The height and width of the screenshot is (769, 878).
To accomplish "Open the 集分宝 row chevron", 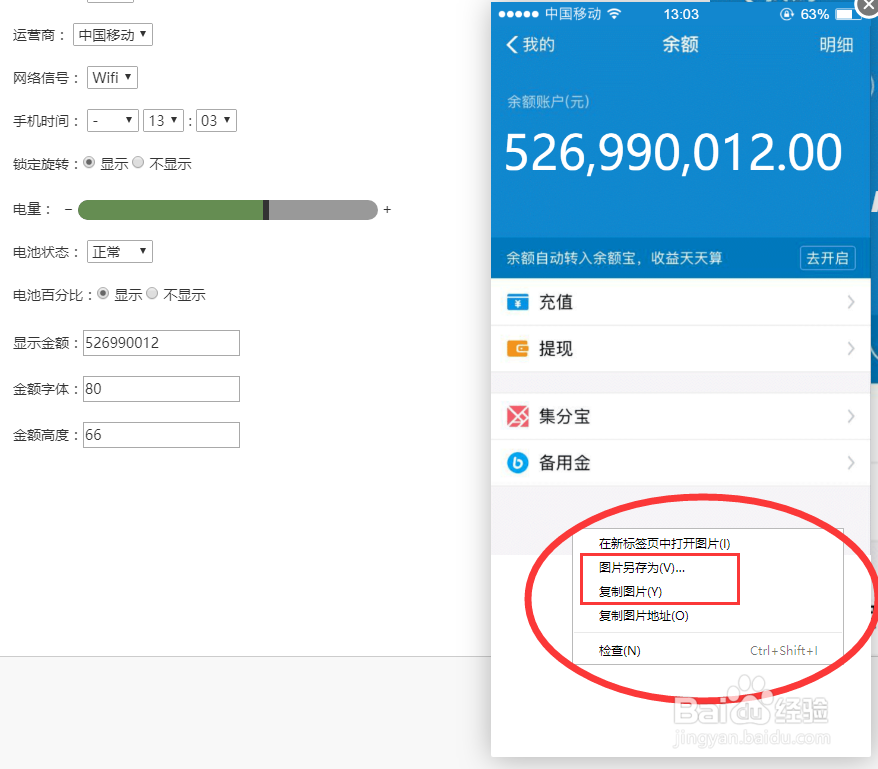I will (x=851, y=416).
